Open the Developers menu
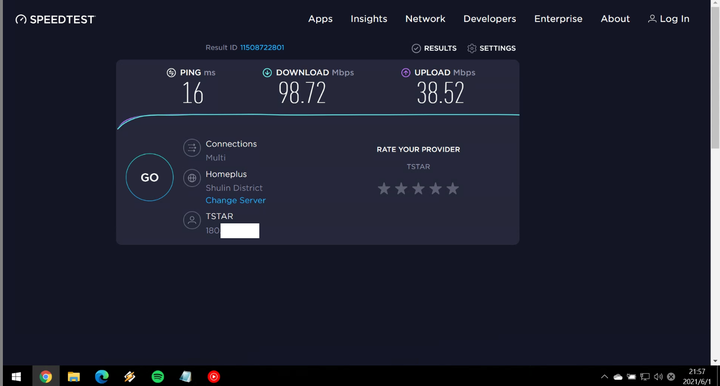The width and height of the screenshot is (720, 386). [x=489, y=19]
